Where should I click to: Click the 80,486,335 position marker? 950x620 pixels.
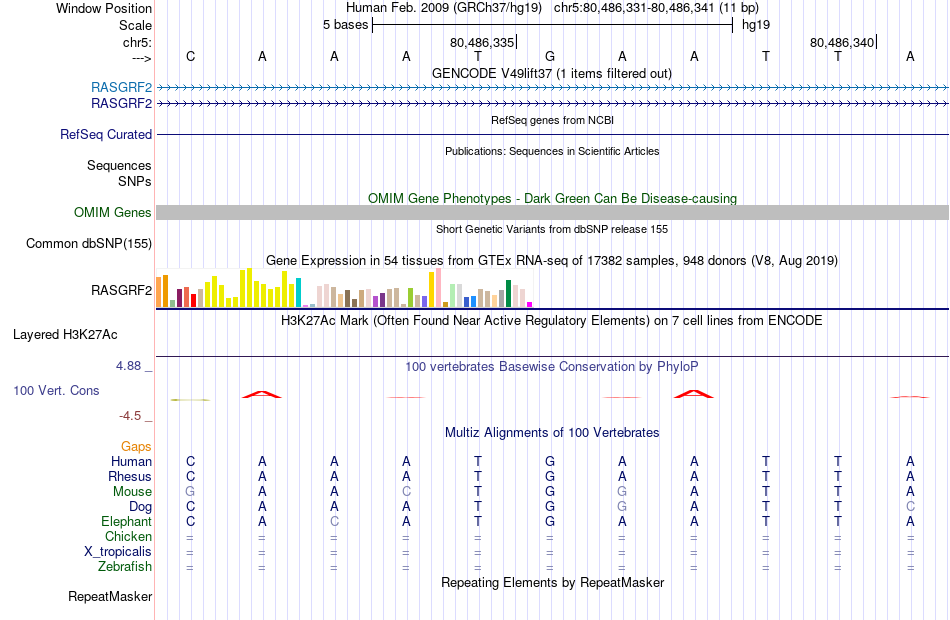coord(482,42)
